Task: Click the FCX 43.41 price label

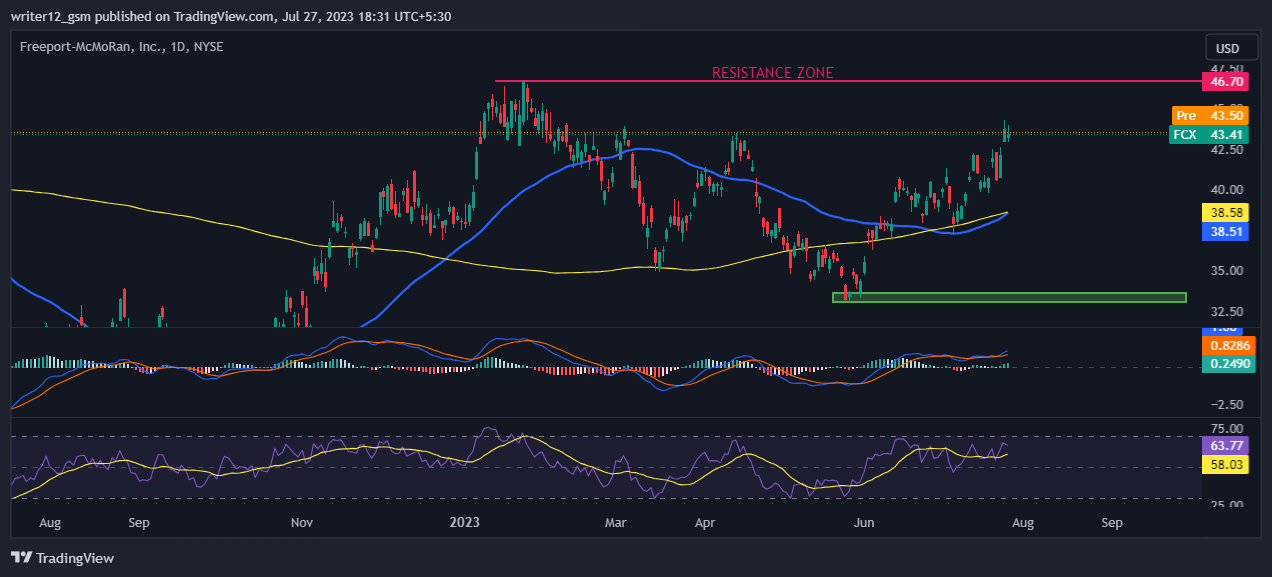Action: (x=1209, y=134)
